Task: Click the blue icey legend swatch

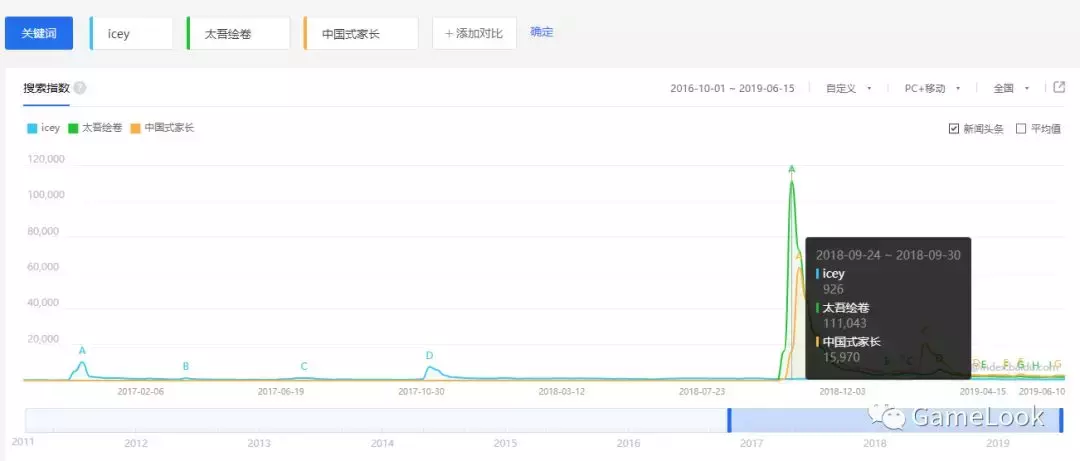Action: coord(31,128)
